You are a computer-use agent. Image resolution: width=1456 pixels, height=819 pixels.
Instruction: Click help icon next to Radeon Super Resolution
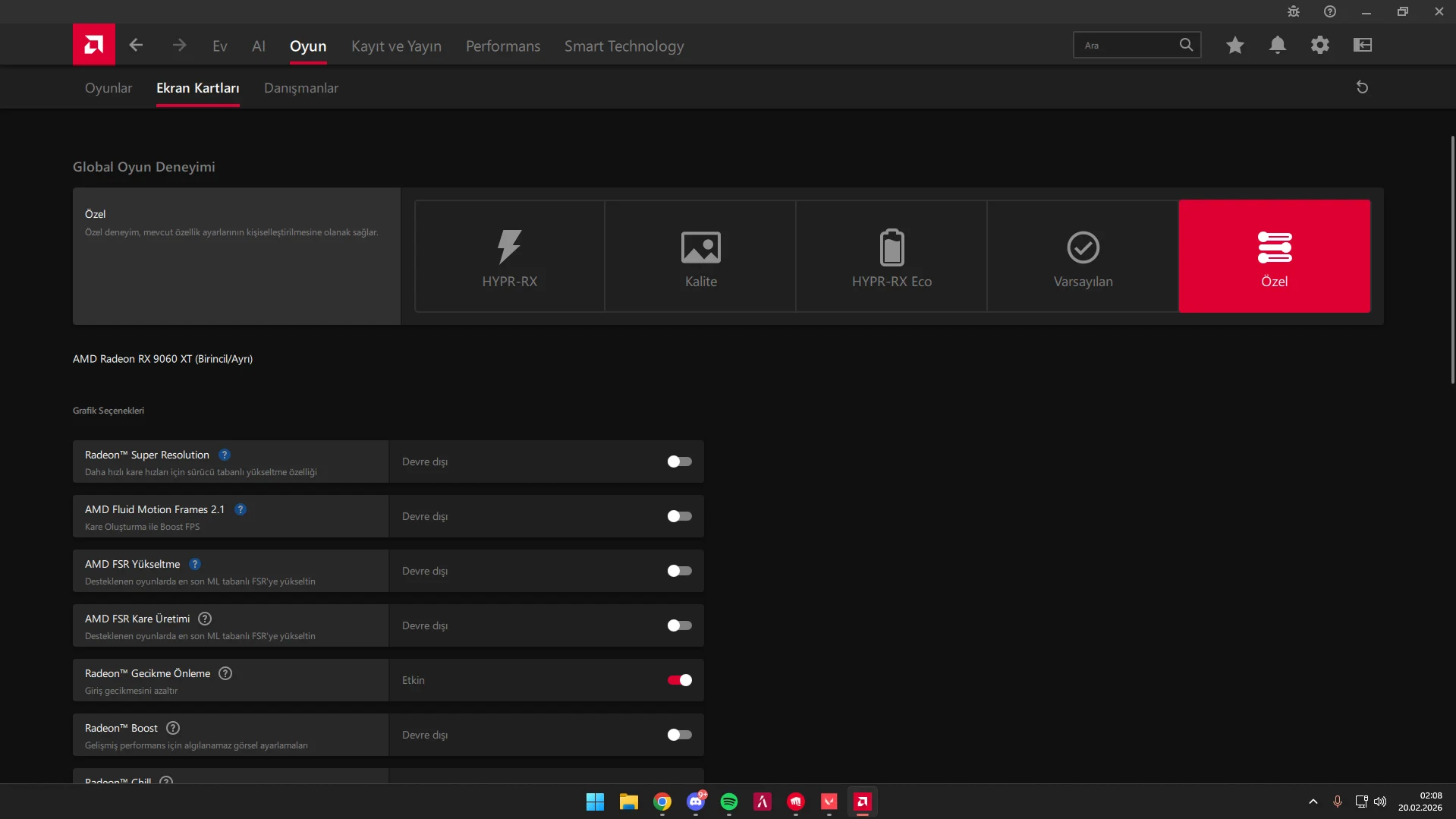225,455
